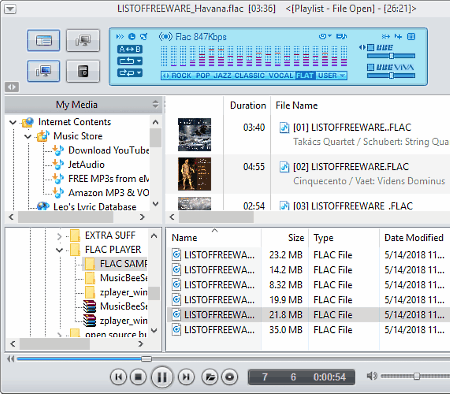This screenshot has height=394, width=450.
Task: Click the portable player device button
Action: pyautogui.click(x=83, y=71)
